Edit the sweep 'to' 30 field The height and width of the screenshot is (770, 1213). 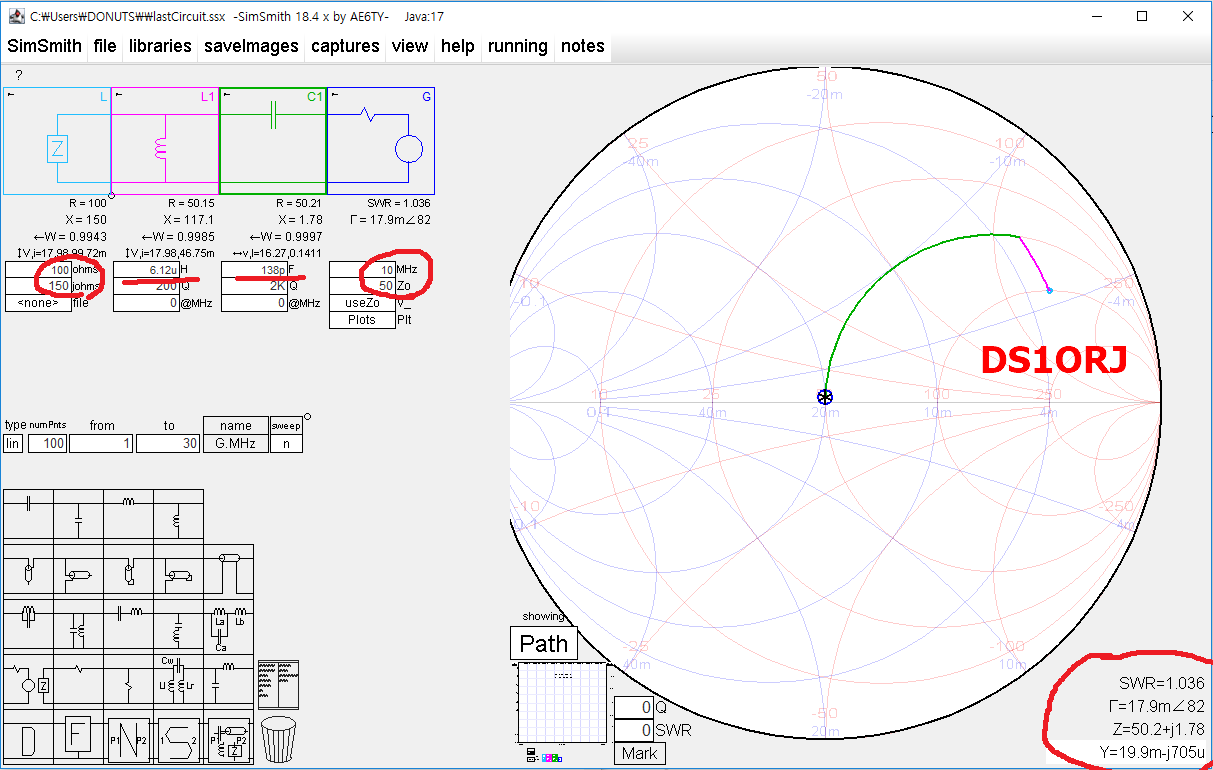pyautogui.click(x=168, y=443)
